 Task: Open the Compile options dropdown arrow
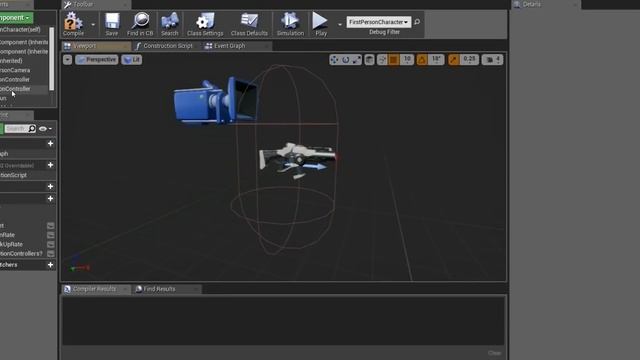click(93, 24)
